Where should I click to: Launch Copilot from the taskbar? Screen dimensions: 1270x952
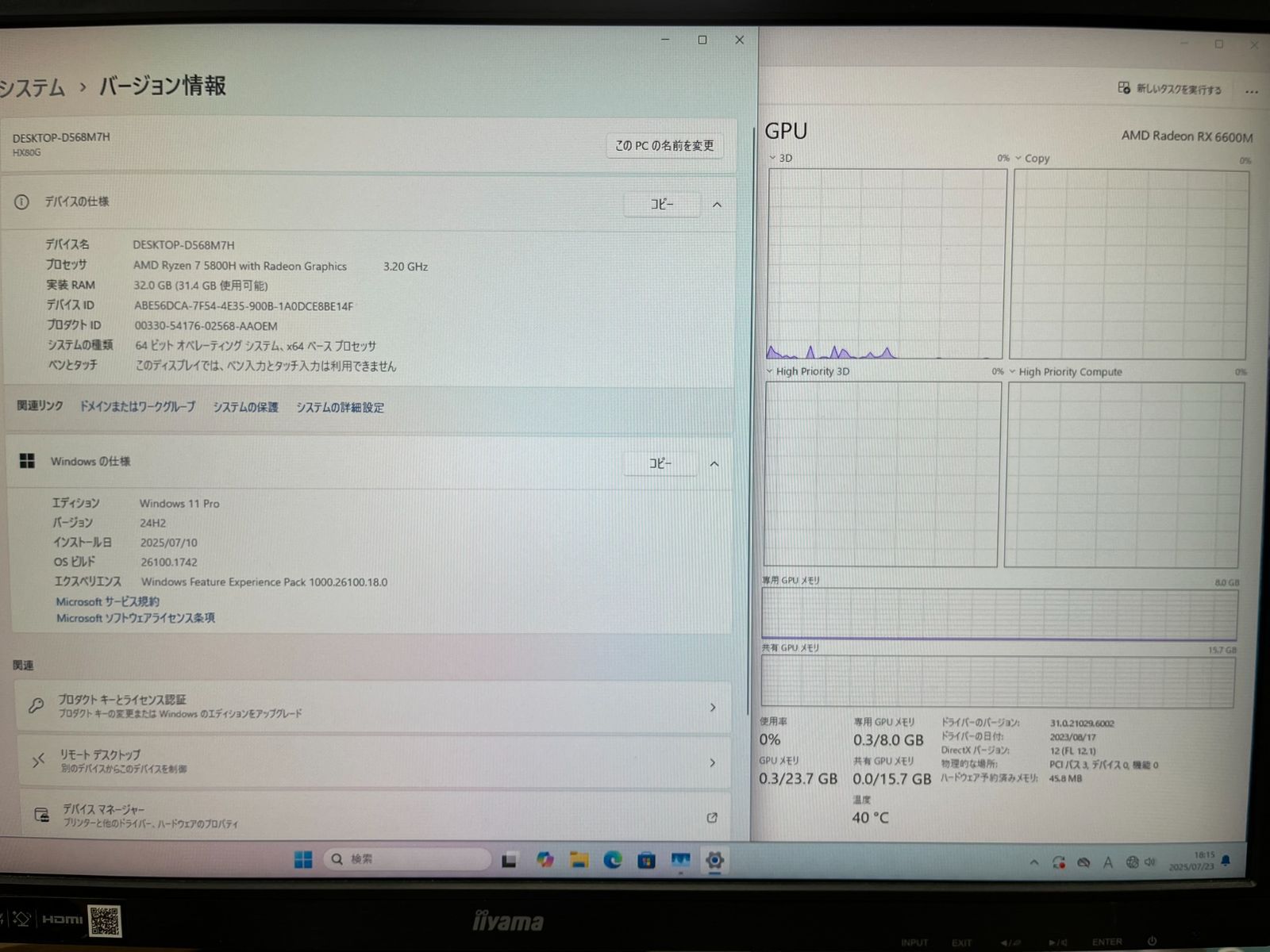coord(545,860)
